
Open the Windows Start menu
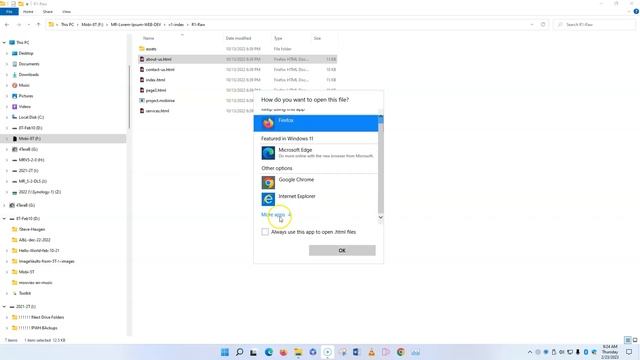coord(225,352)
